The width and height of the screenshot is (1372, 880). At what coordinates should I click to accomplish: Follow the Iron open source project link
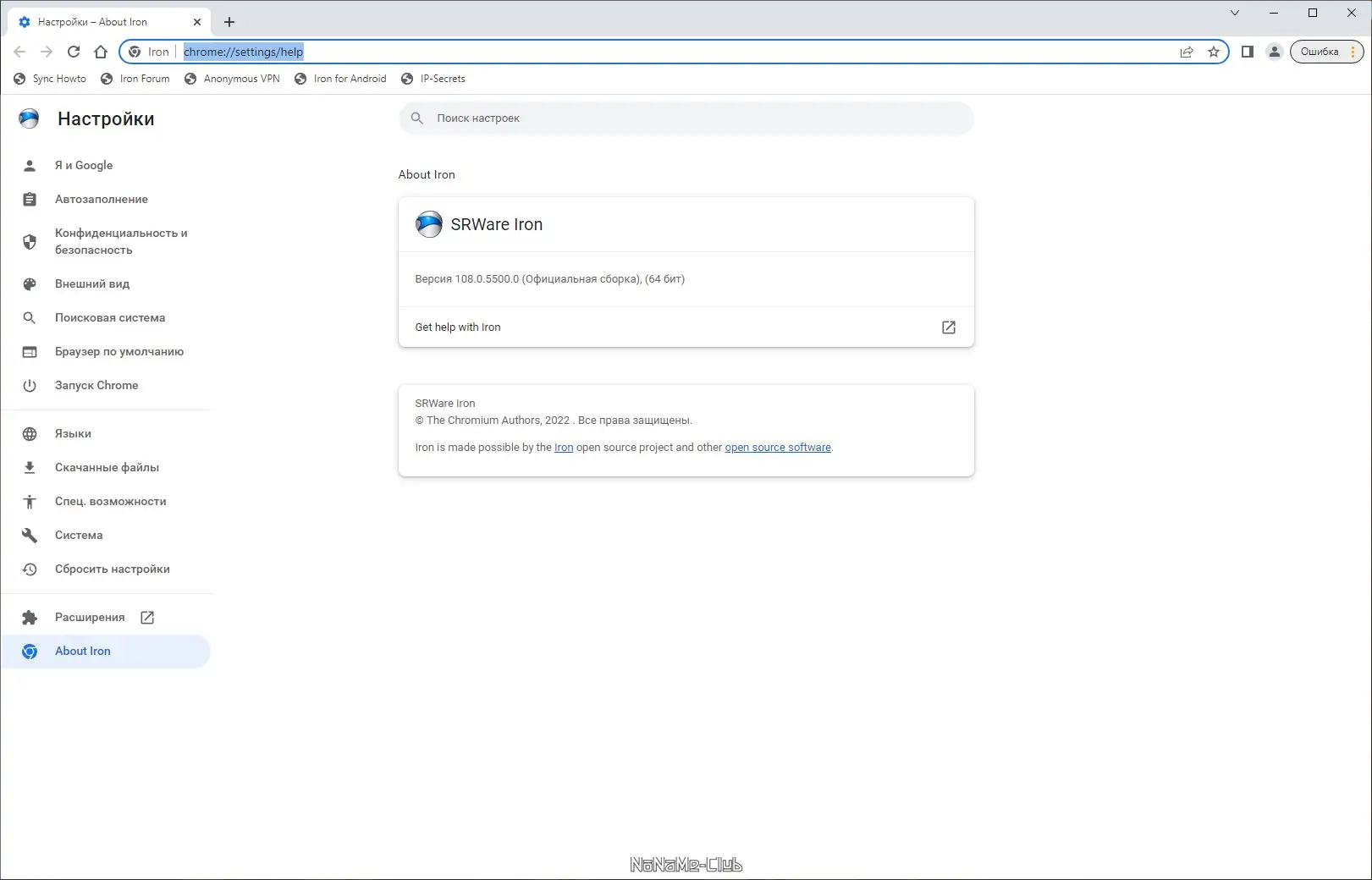click(564, 447)
